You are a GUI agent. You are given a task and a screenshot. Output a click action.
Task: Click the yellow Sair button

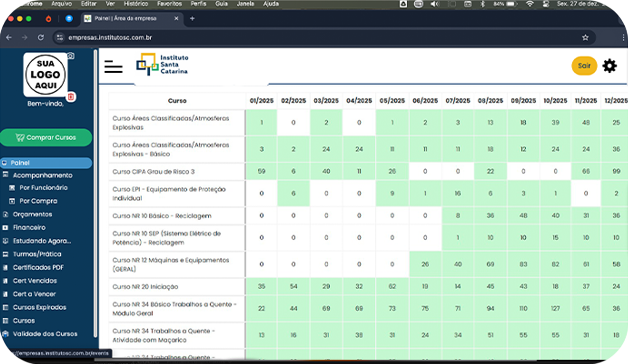(584, 66)
